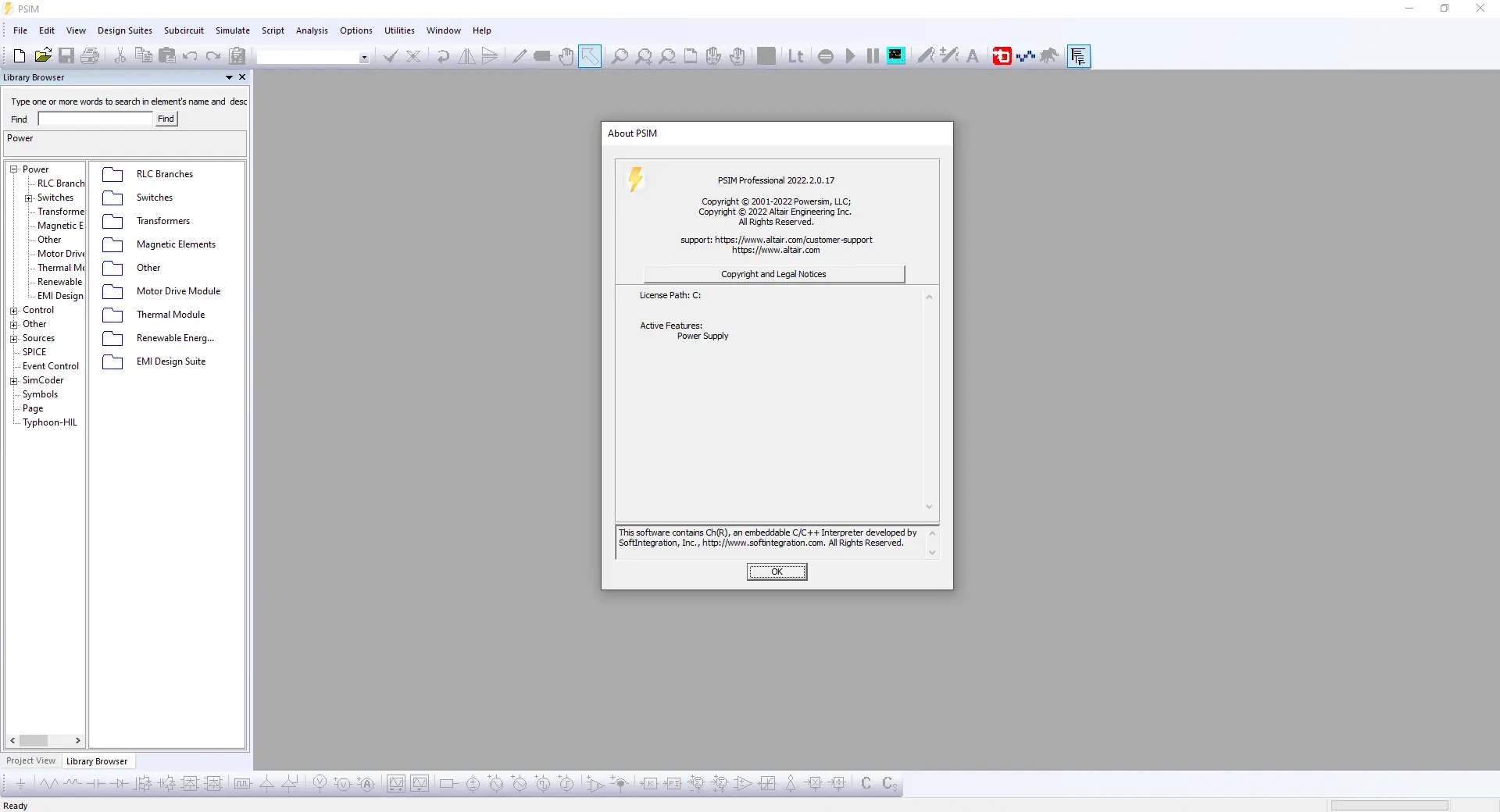Place a PI controller block
The width and height of the screenshot is (1500, 812).
pyautogui.click(x=673, y=783)
